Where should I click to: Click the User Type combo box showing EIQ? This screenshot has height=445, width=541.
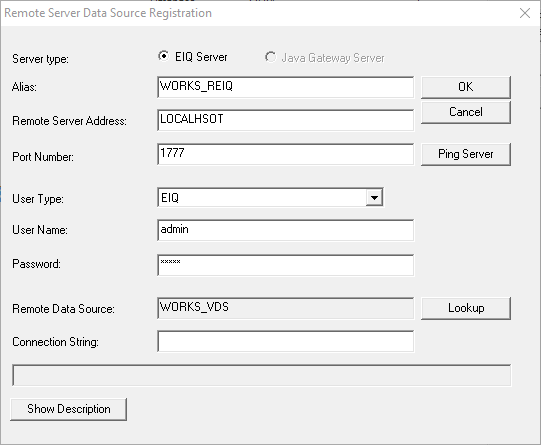(270, 197)
